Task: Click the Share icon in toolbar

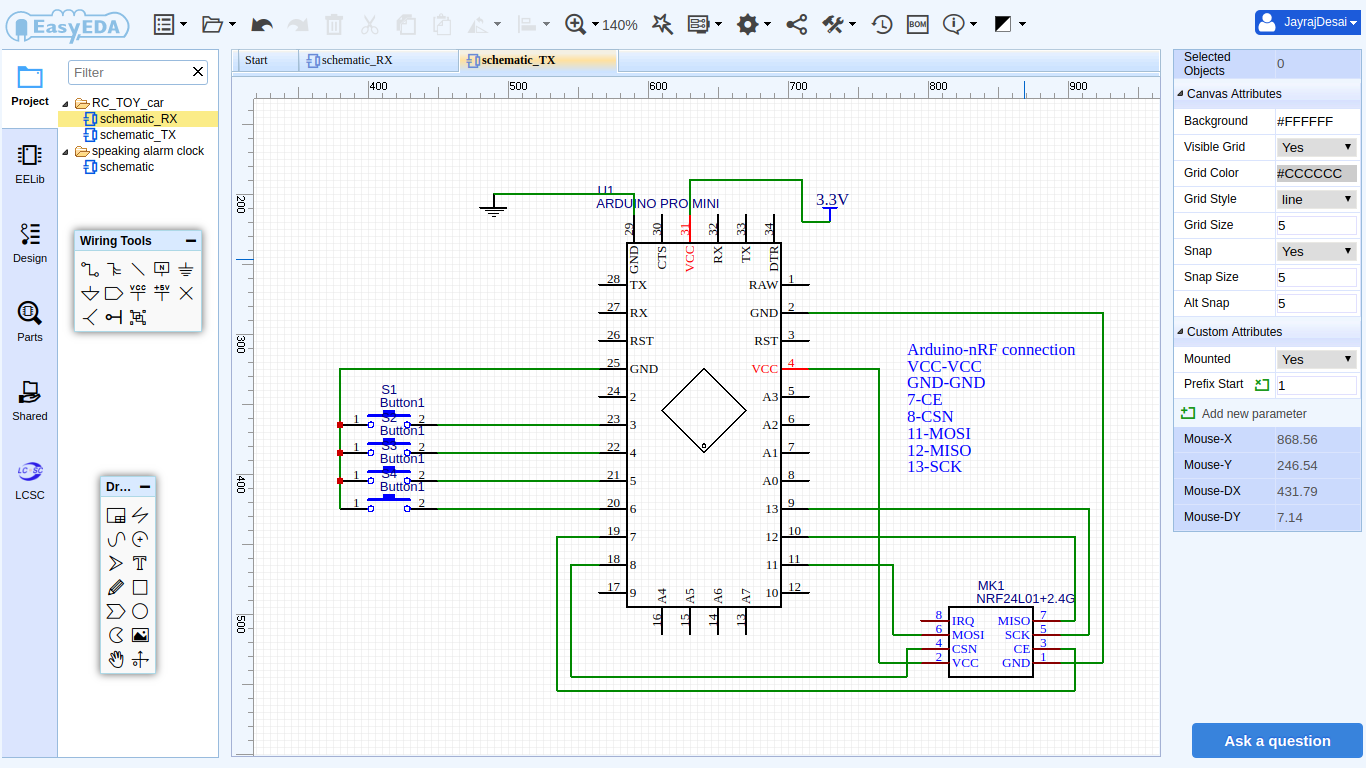Action: pos(796,24)
